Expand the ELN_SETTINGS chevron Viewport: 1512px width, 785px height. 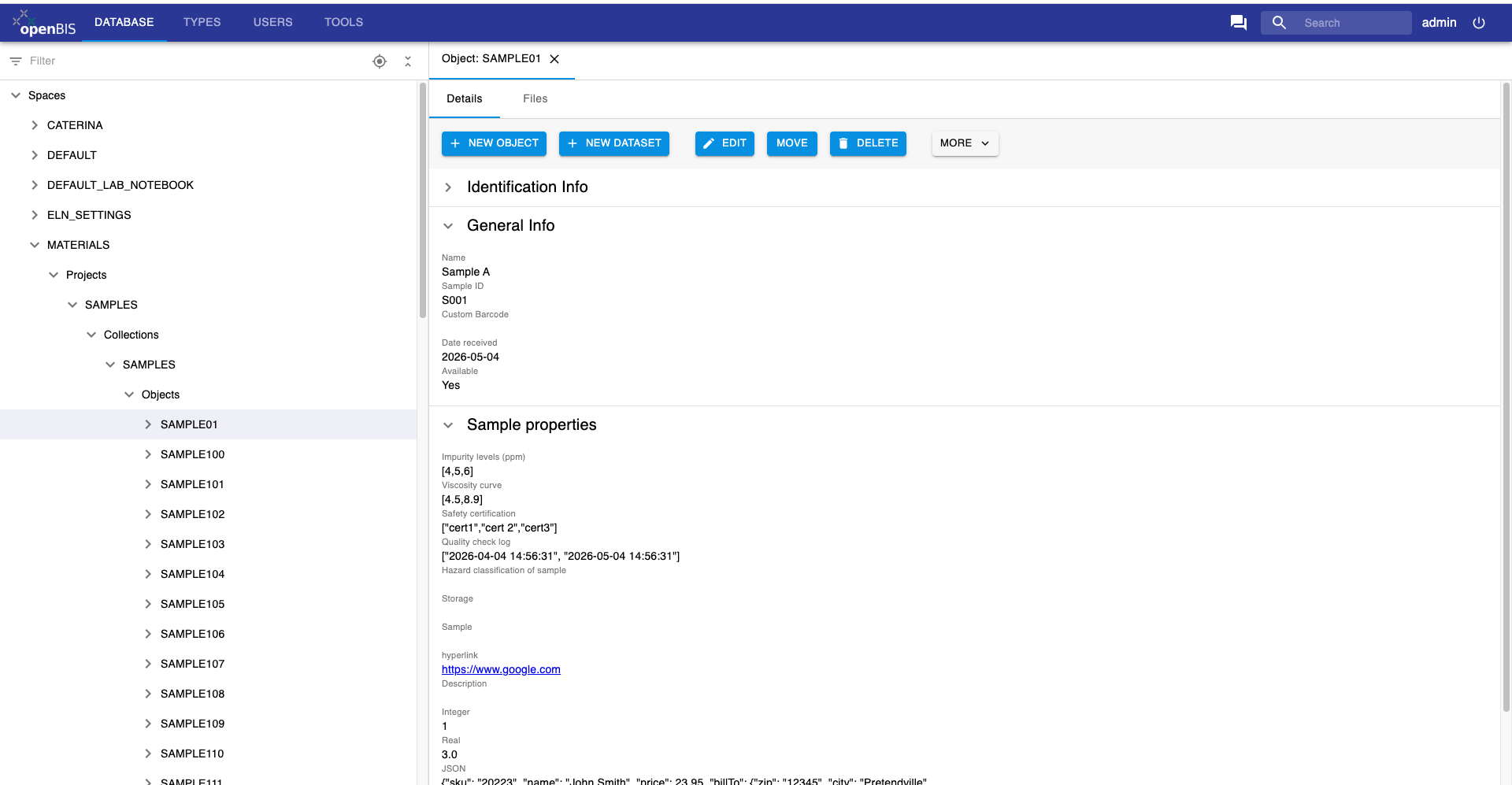tap(35, 215)
